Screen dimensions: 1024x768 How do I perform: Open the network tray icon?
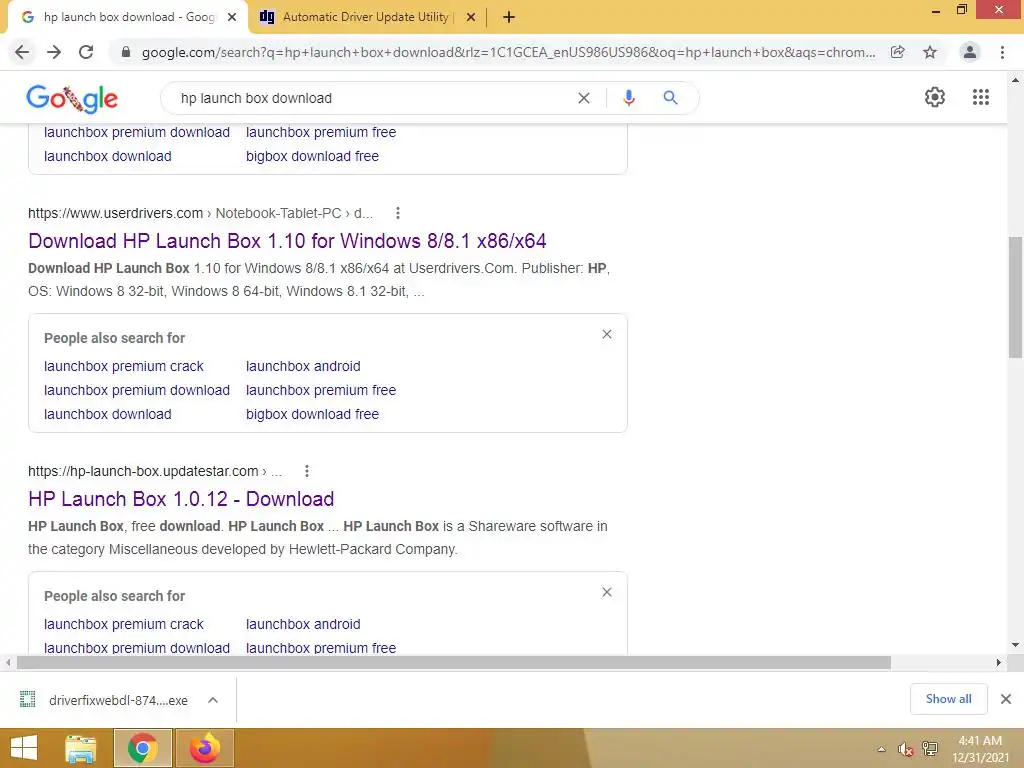[x=929, y=749]
